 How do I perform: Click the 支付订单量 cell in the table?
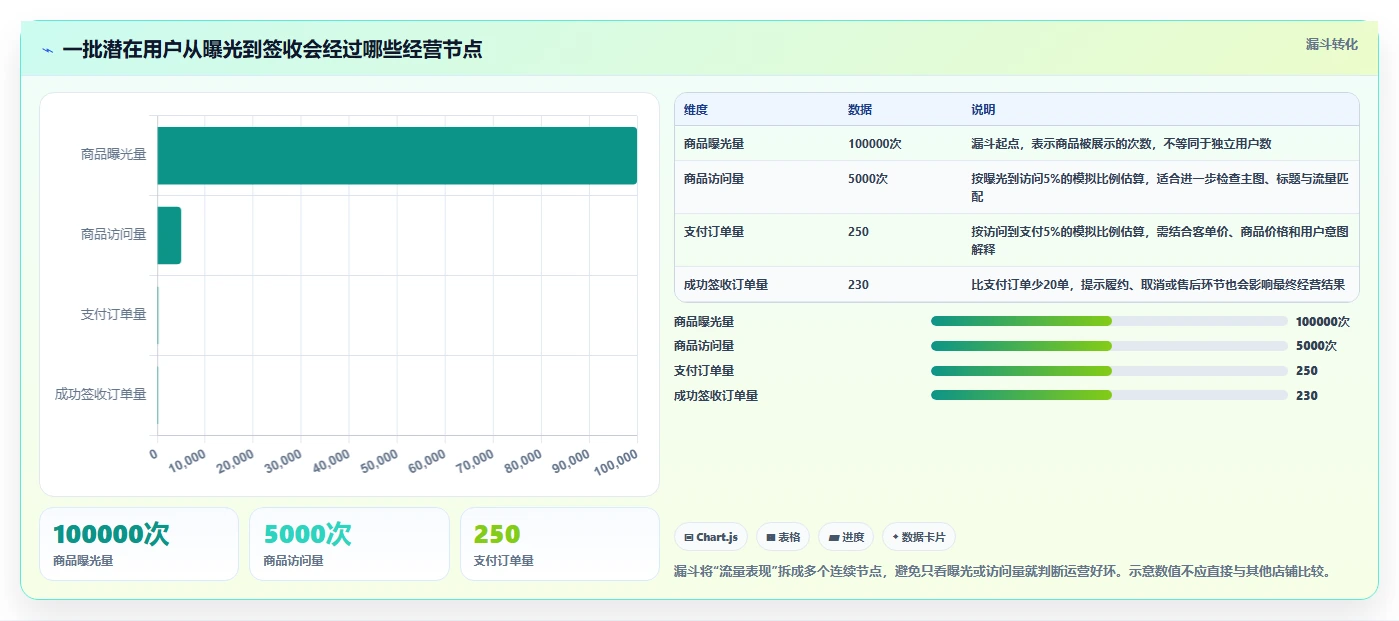tap(714, 232)
